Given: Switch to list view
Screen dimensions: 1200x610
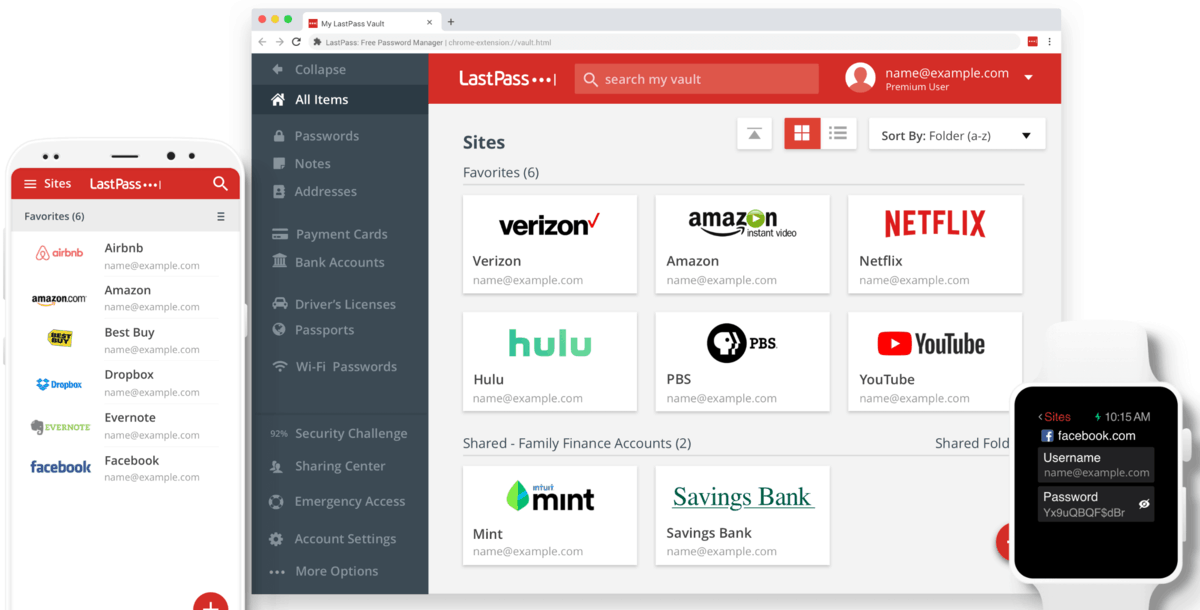Looking at the screenshot, I should coord(838,134).
